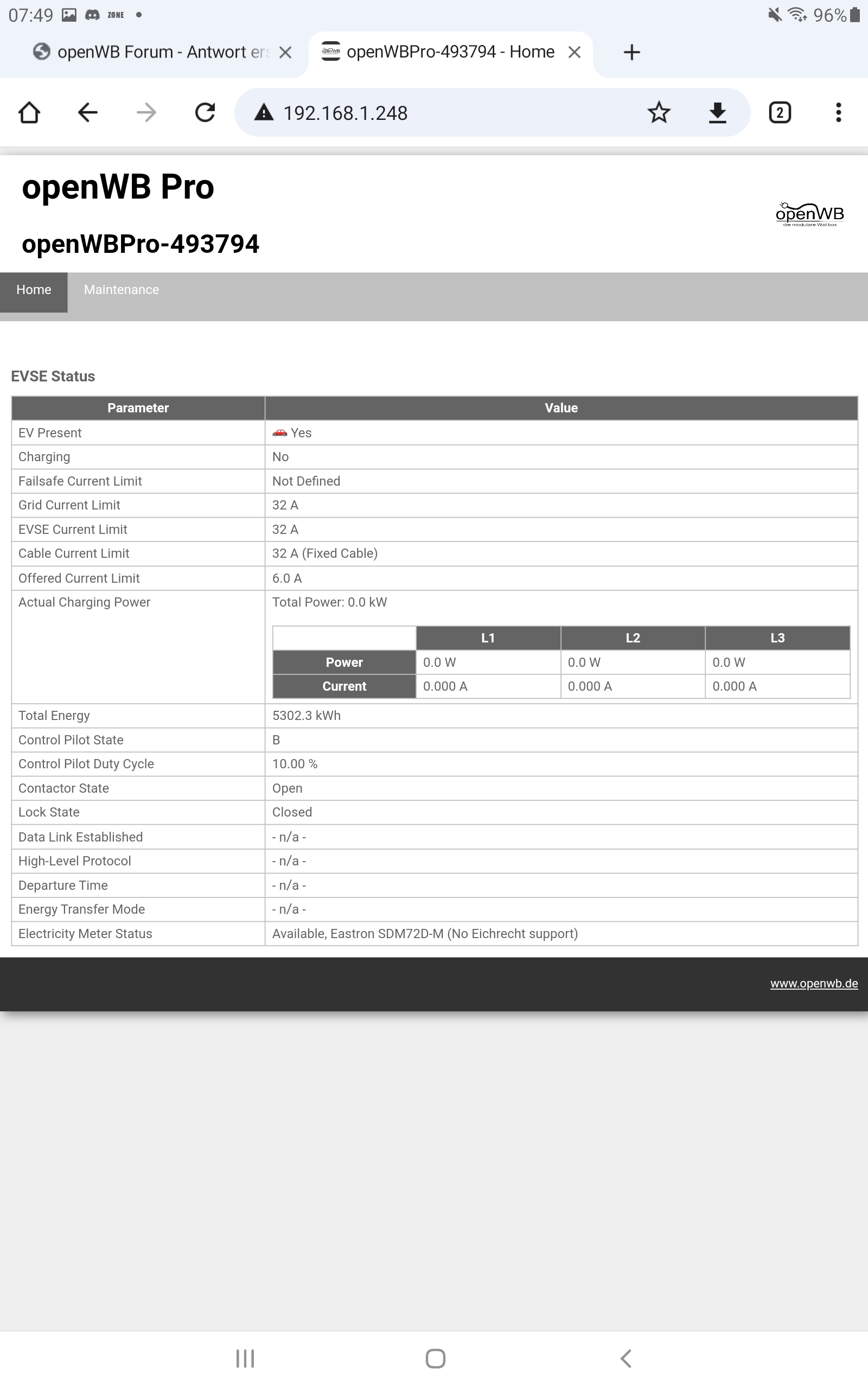868x1389 pixels.
Task: Select the EV Present parameter cell
Action: [138, 433]
